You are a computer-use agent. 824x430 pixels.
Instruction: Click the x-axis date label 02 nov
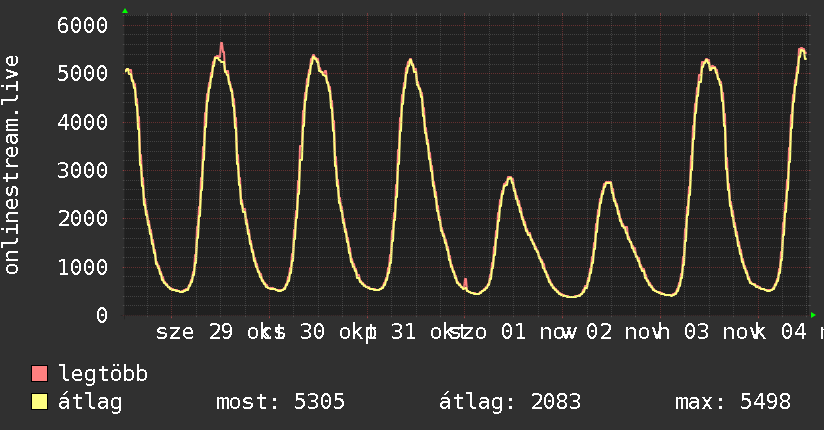tap(625, 332)
